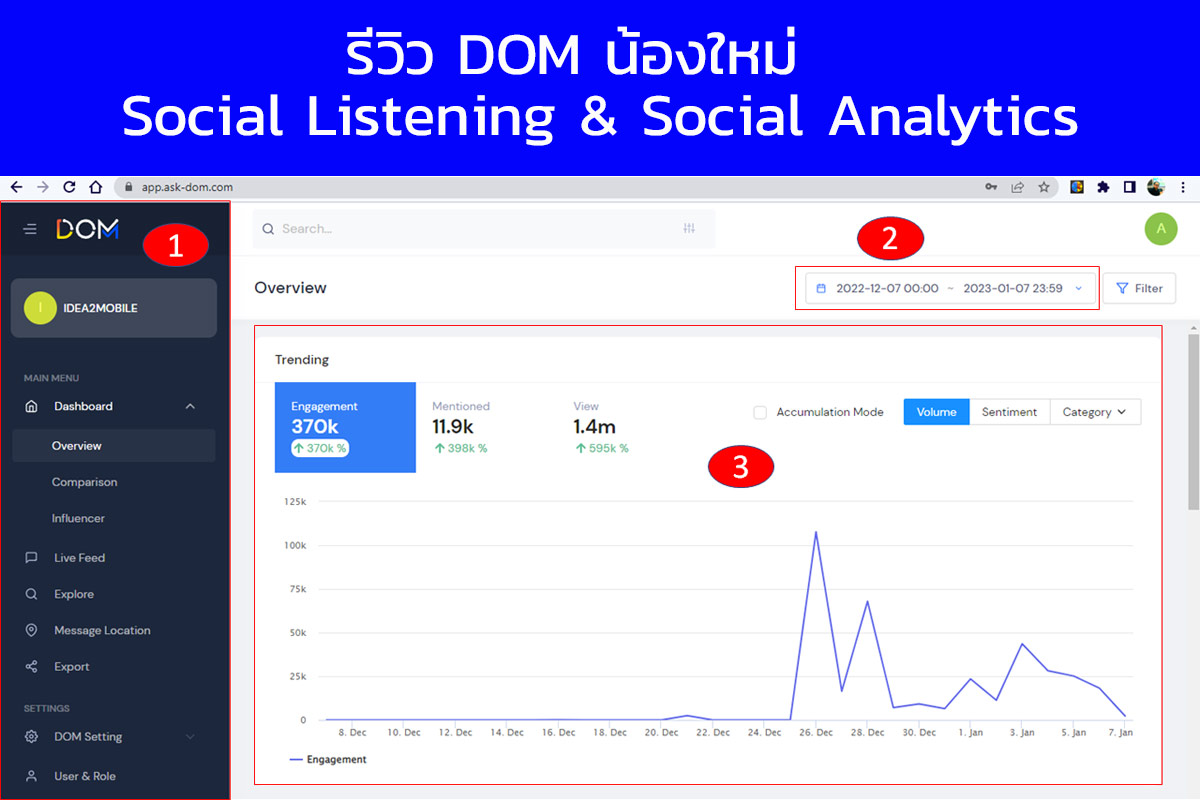The image size is (1200, 800).
Task: Click the Filter button
Action: 1139,288
